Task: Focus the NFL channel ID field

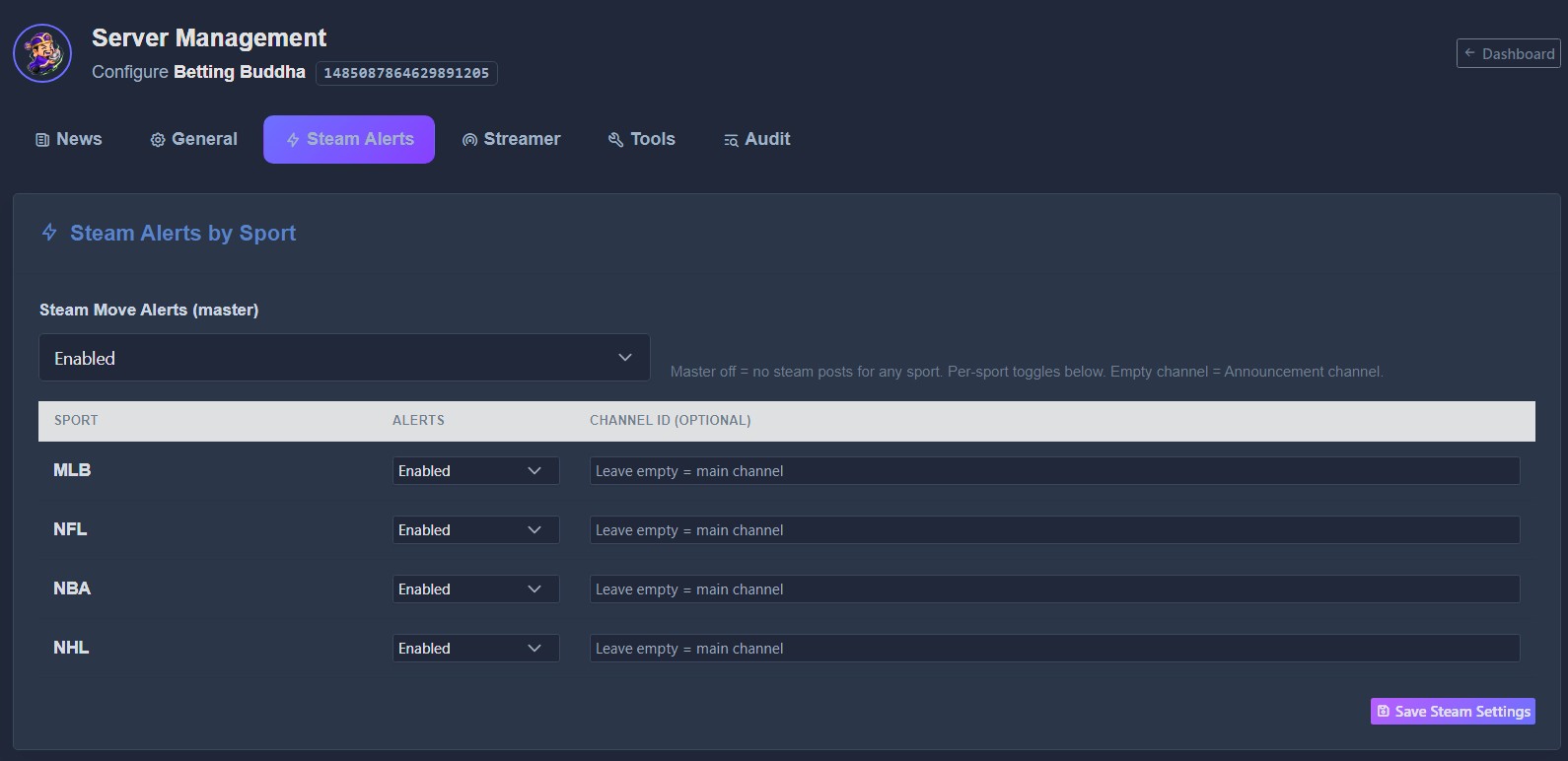Action: coord(1054,529)
